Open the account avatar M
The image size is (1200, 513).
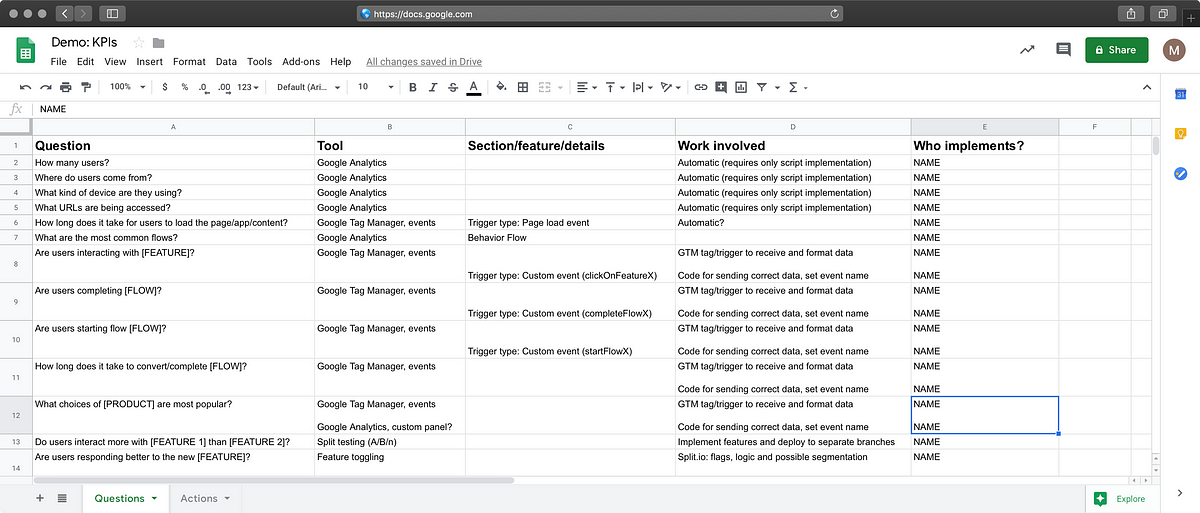(1175, 49)
